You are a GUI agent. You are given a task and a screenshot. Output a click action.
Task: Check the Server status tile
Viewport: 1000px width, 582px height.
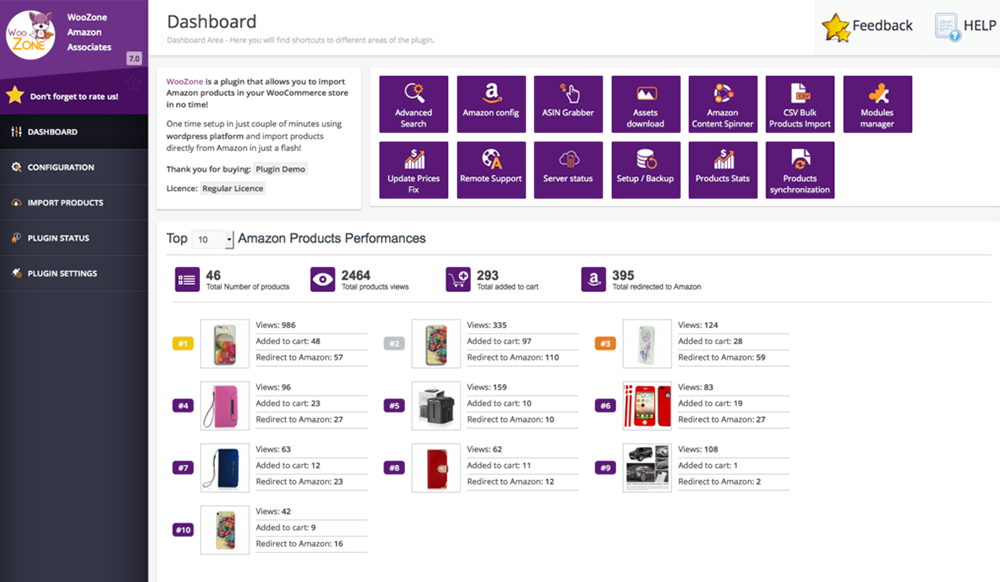pyautogui.click(x=568, y=170)
